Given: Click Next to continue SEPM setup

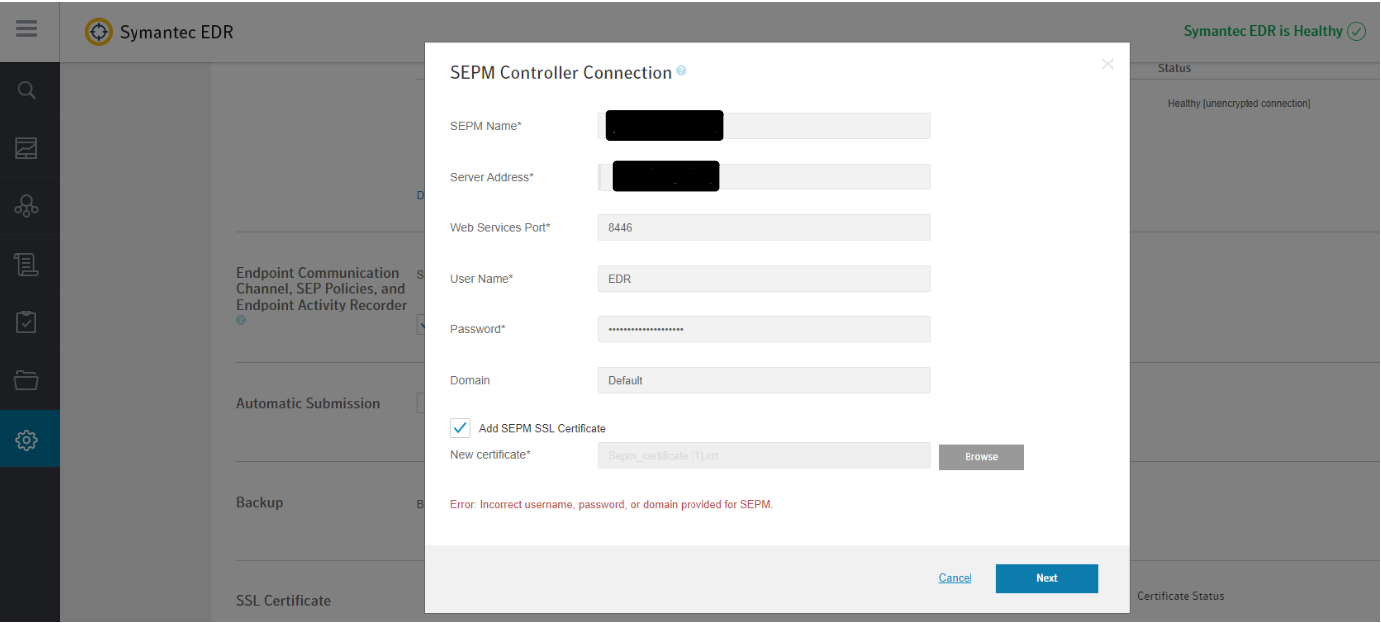Looking at the screenshot, I should click(1047, 578).
